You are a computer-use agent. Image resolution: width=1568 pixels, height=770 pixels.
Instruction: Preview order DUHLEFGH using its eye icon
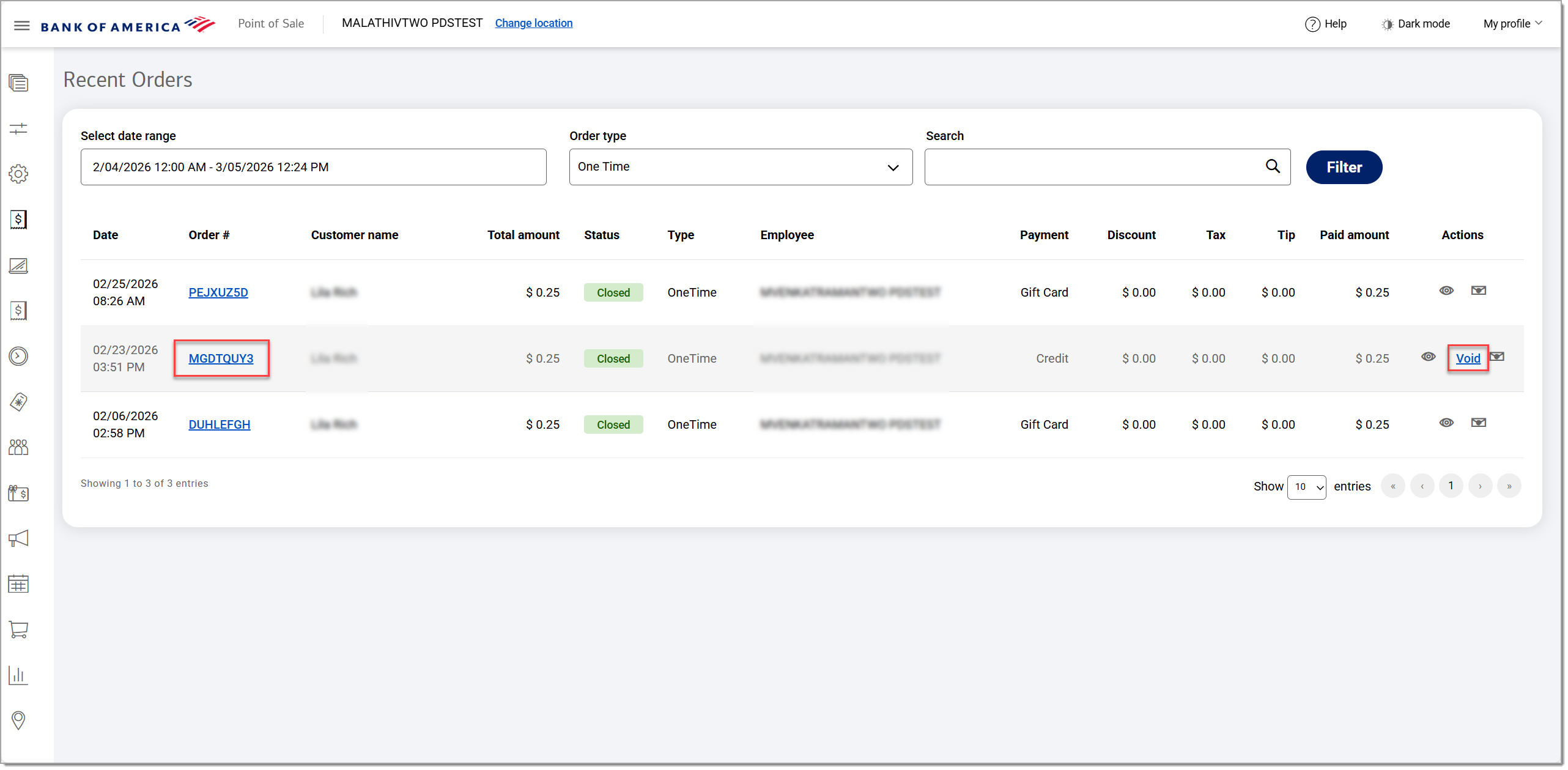[x=1447, y=423]
